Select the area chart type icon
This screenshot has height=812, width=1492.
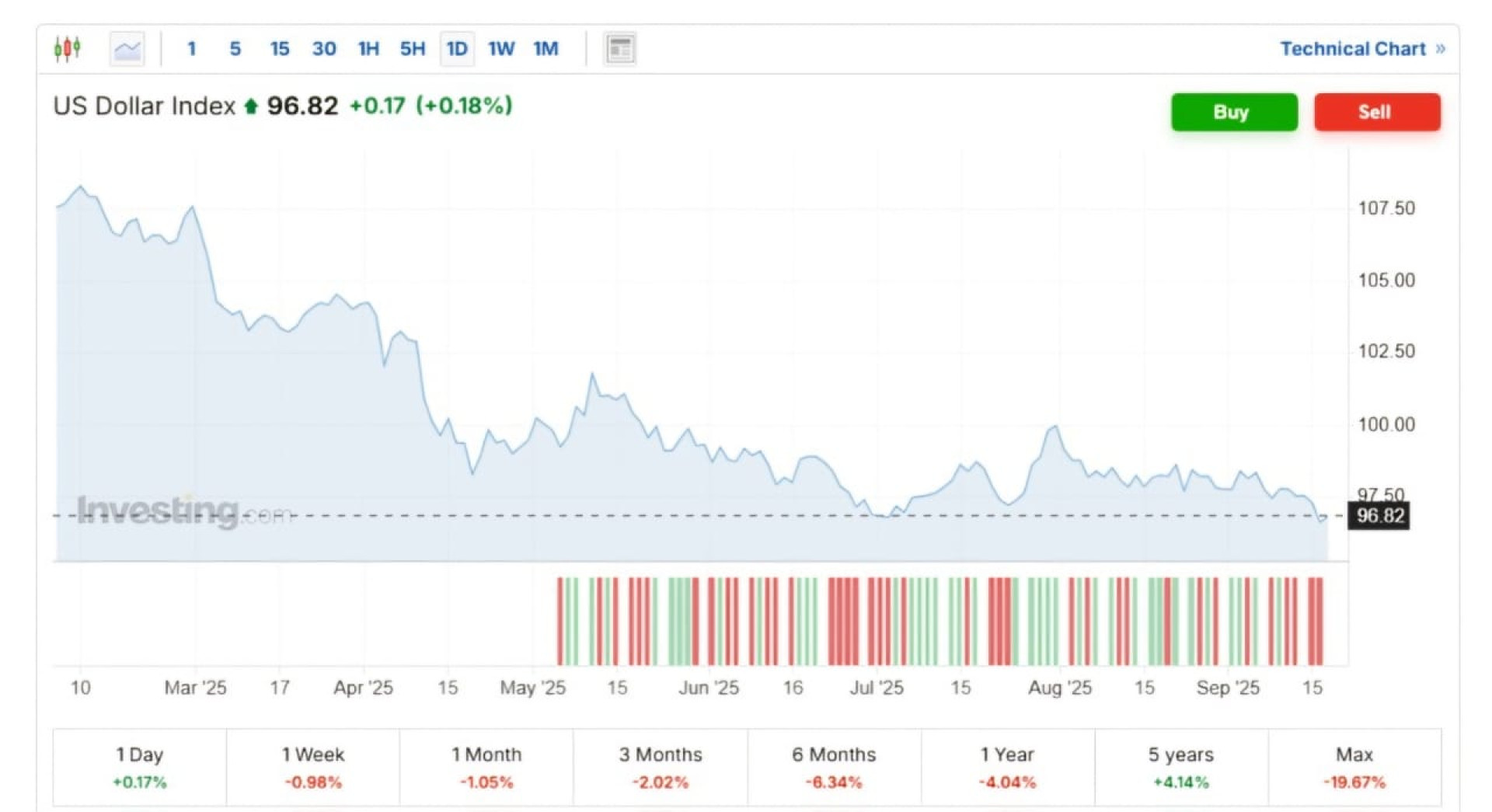click(127, 49)
